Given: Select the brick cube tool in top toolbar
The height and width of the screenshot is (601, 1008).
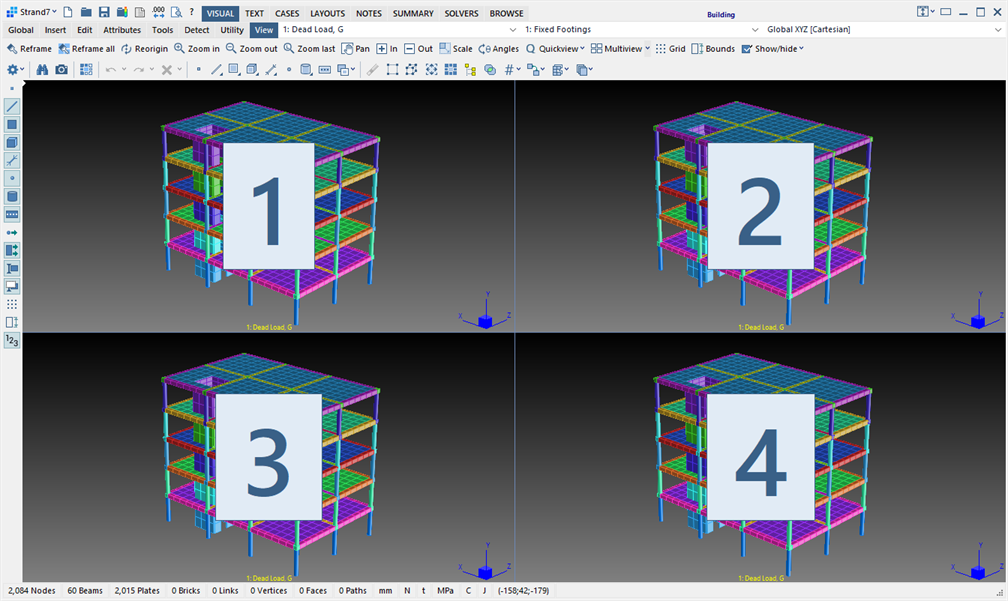Looking at the screenshot, I should pos(252,69).
